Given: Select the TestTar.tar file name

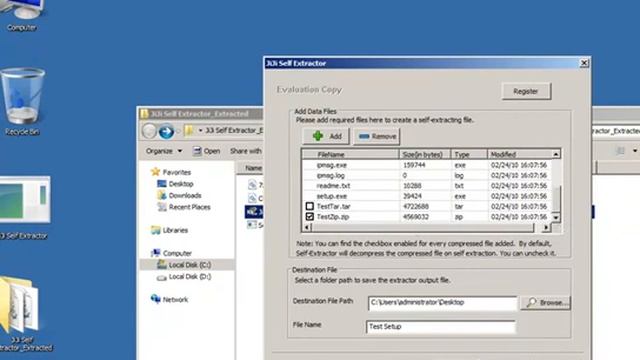Looking at the screenshot, I should tap(333, 206).
